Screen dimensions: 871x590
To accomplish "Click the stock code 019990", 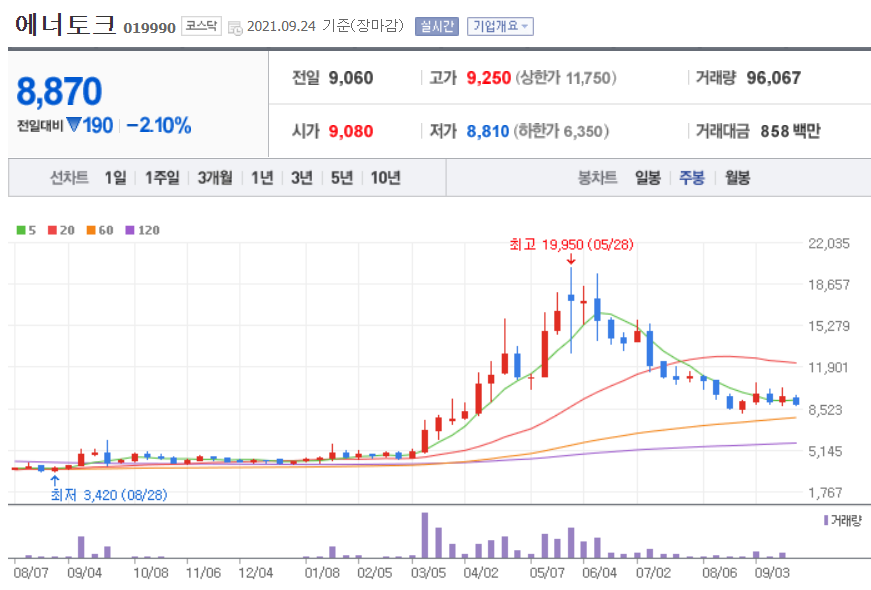I will 149,28.
